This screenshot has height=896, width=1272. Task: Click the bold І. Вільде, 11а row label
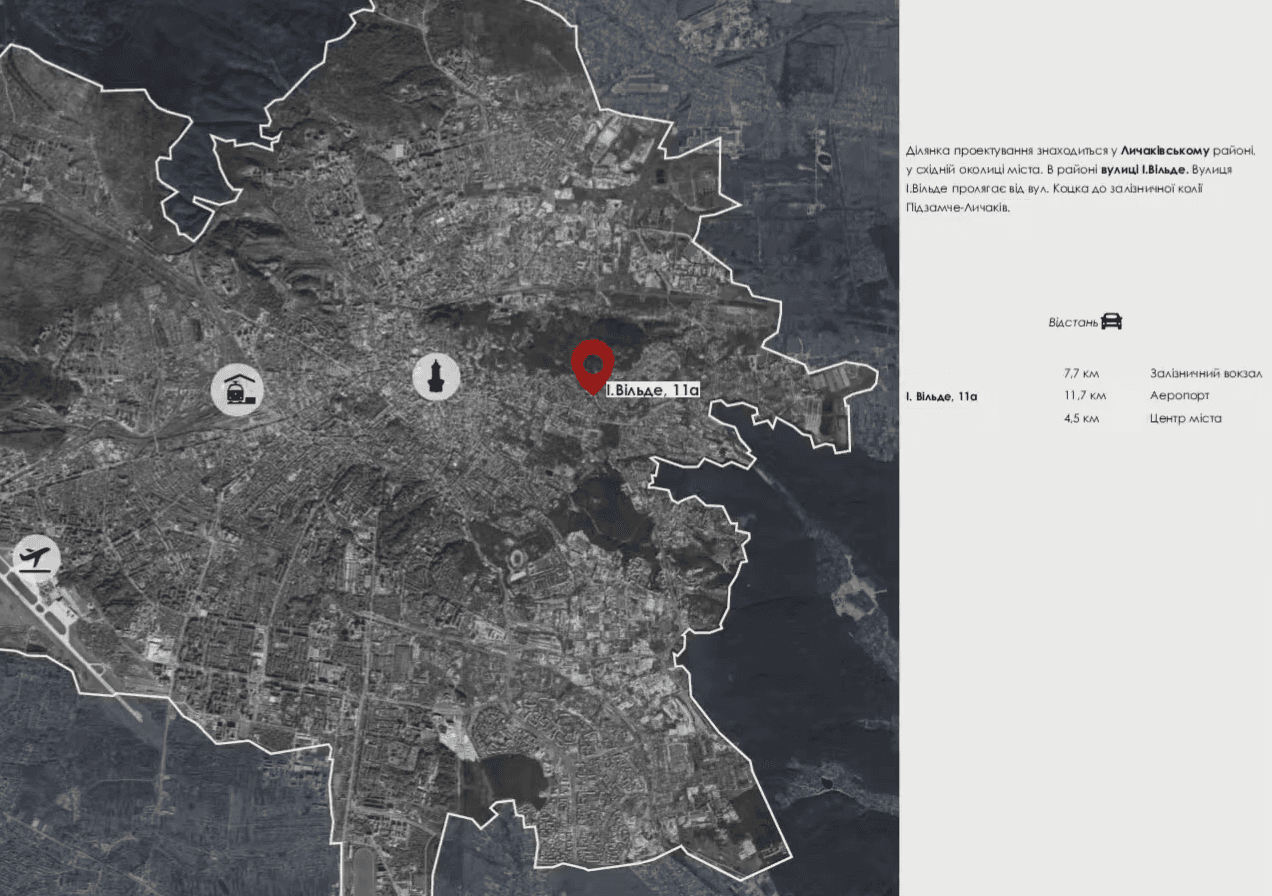tap(941, 396)
